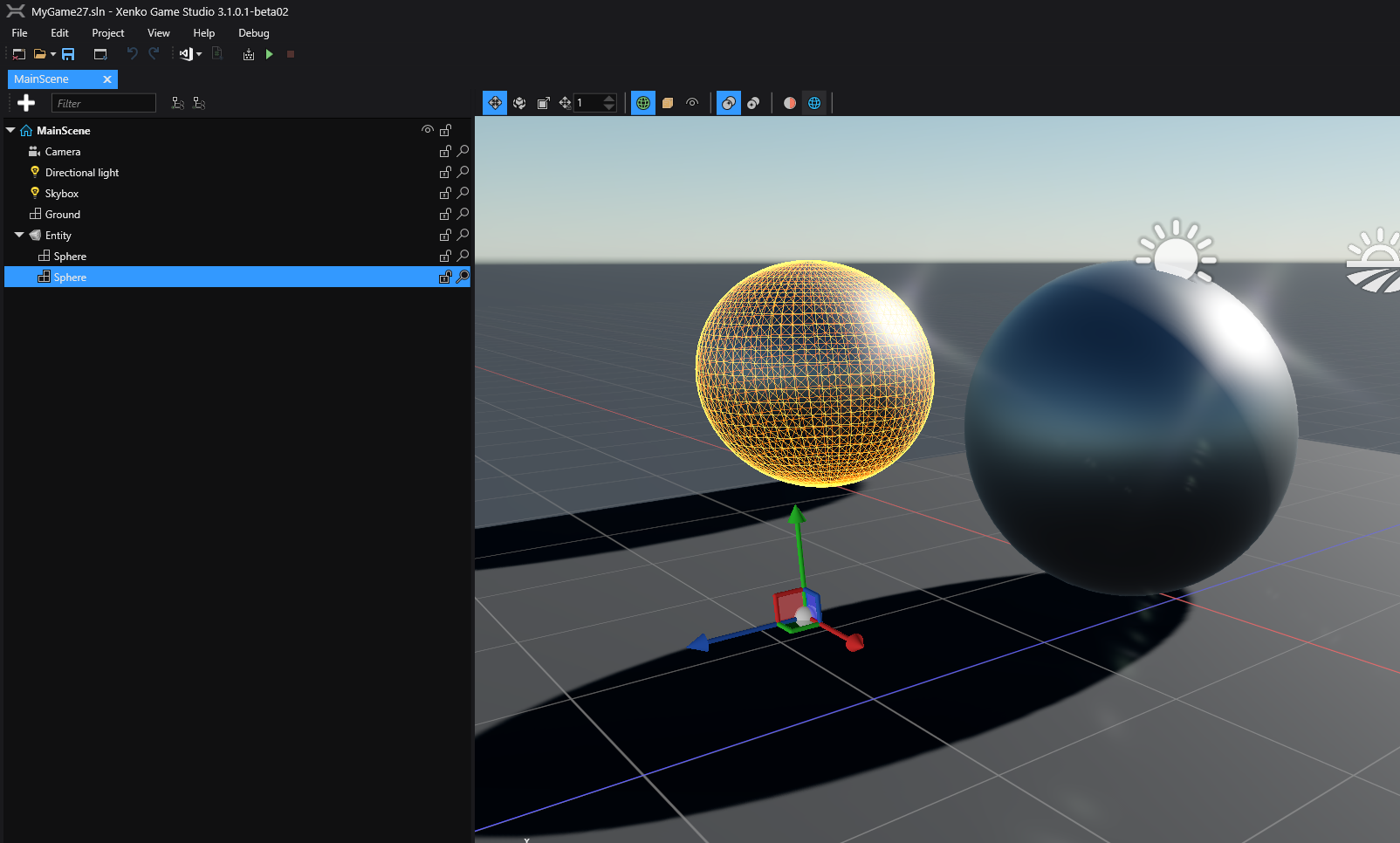The image size is (1400, 843).
Task: Toggle lock on Camera row
Action: 445,152
